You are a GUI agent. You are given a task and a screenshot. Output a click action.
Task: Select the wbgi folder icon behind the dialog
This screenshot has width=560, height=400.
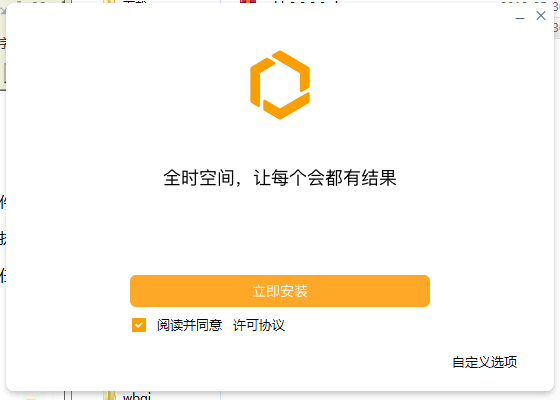pyautogui.click(x=109, y=396)
